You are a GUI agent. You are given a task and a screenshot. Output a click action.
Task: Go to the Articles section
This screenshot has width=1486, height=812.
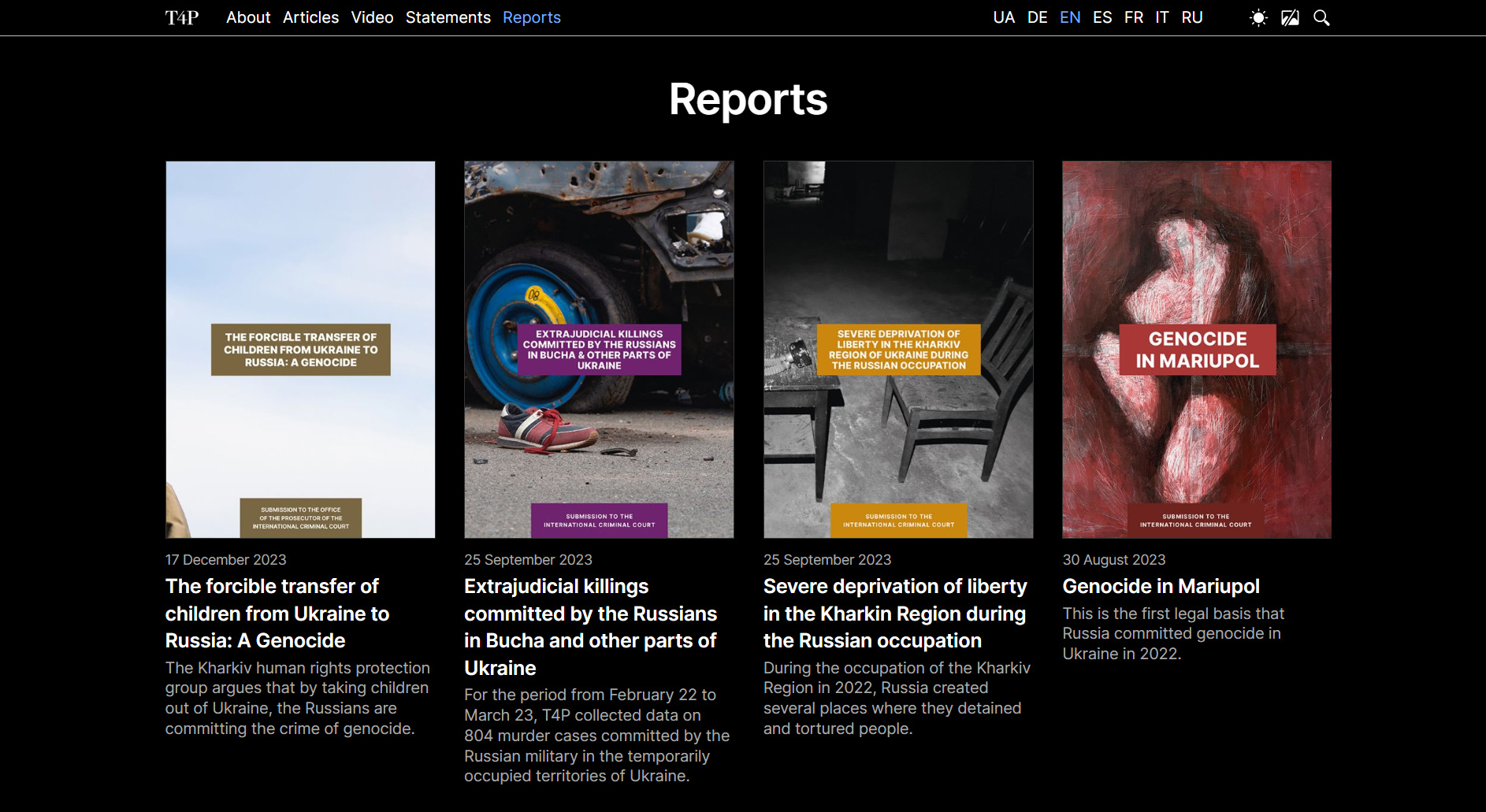[x=310, y=17]
